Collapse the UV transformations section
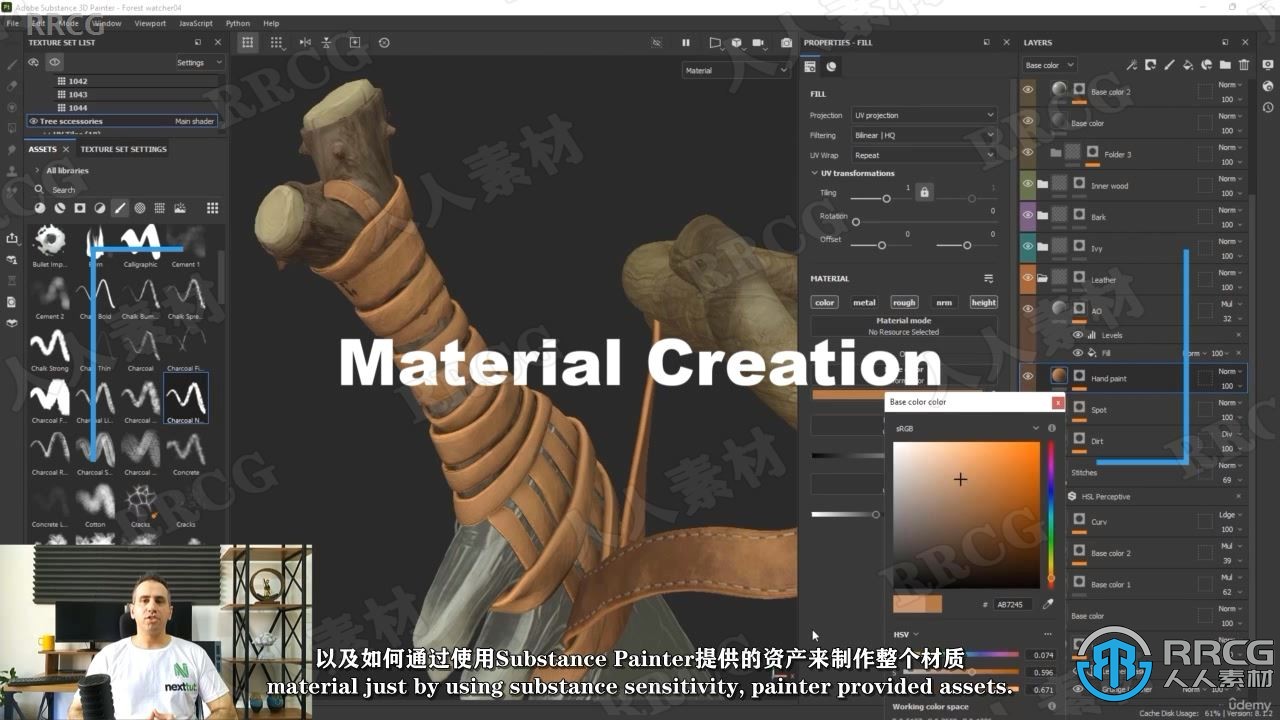Viewport: 1280px width, 720px height. pyautogui.click(x=814, y=173)
